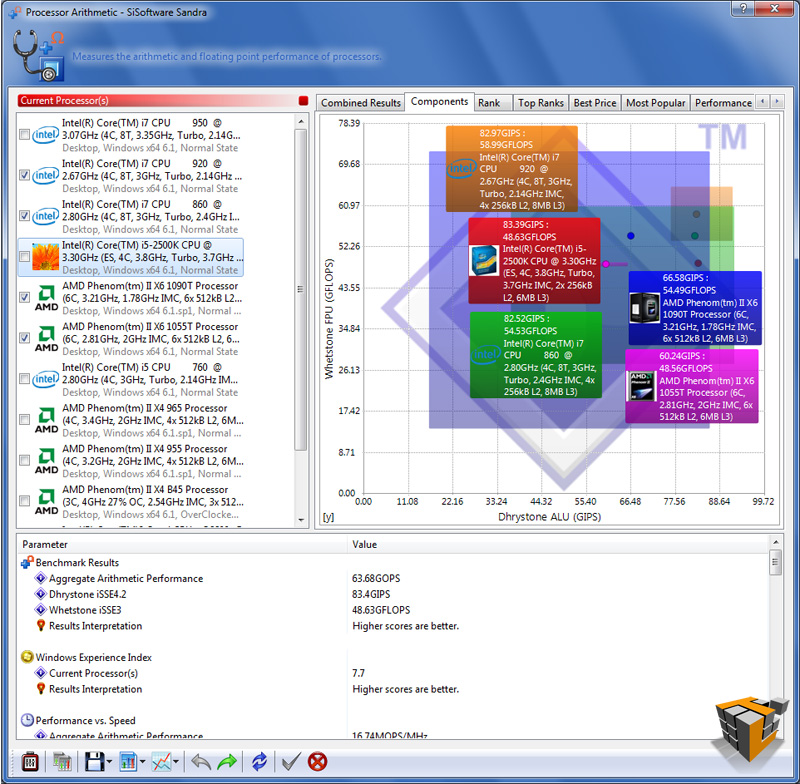
Task: Click the orange Core i7 920 chart label
Action: pyautogui.click(x=512, y=169)
